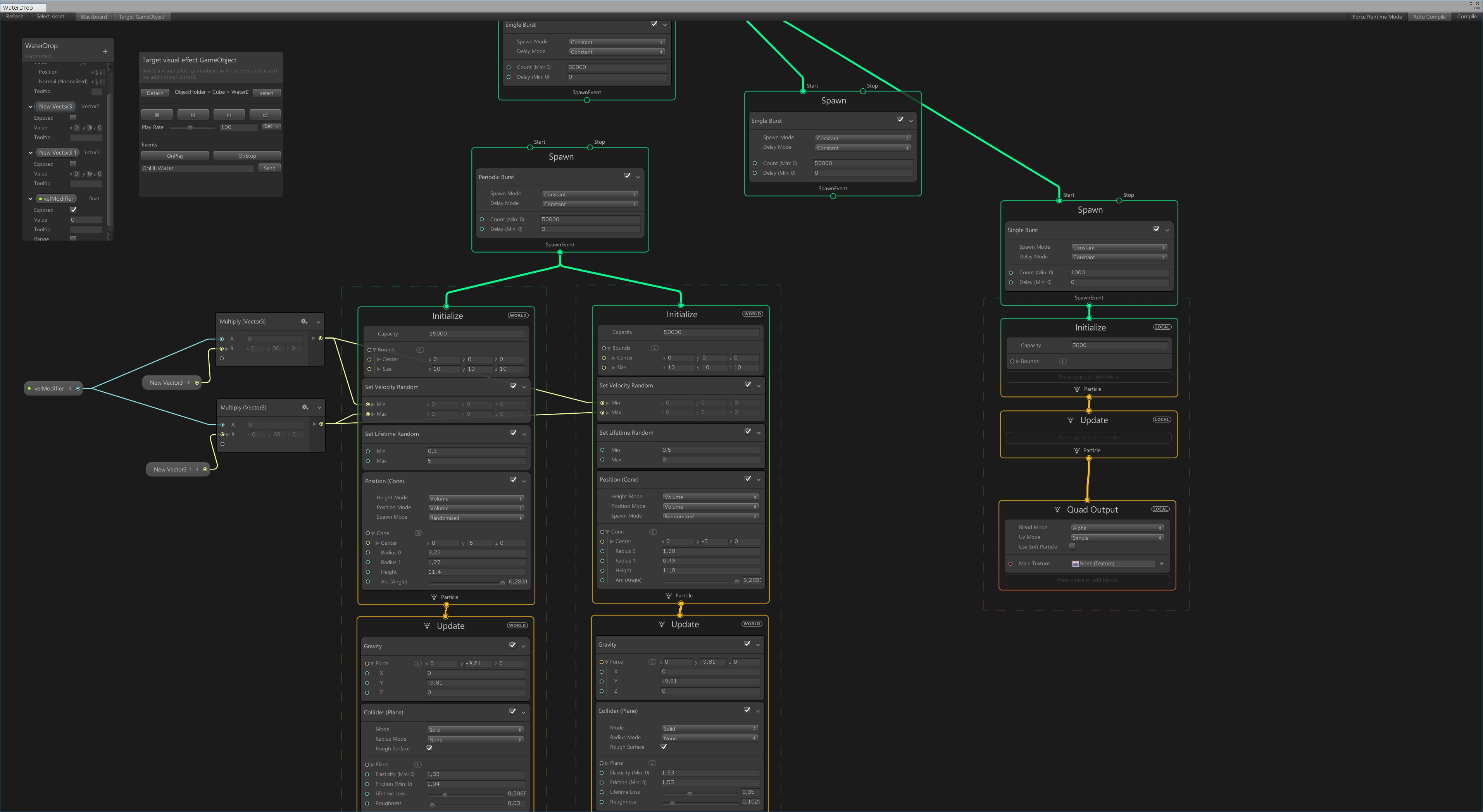Open the Blend Mode Alpha dropdown
This screenshot has height=812, width=1483.
[1117, 528]
